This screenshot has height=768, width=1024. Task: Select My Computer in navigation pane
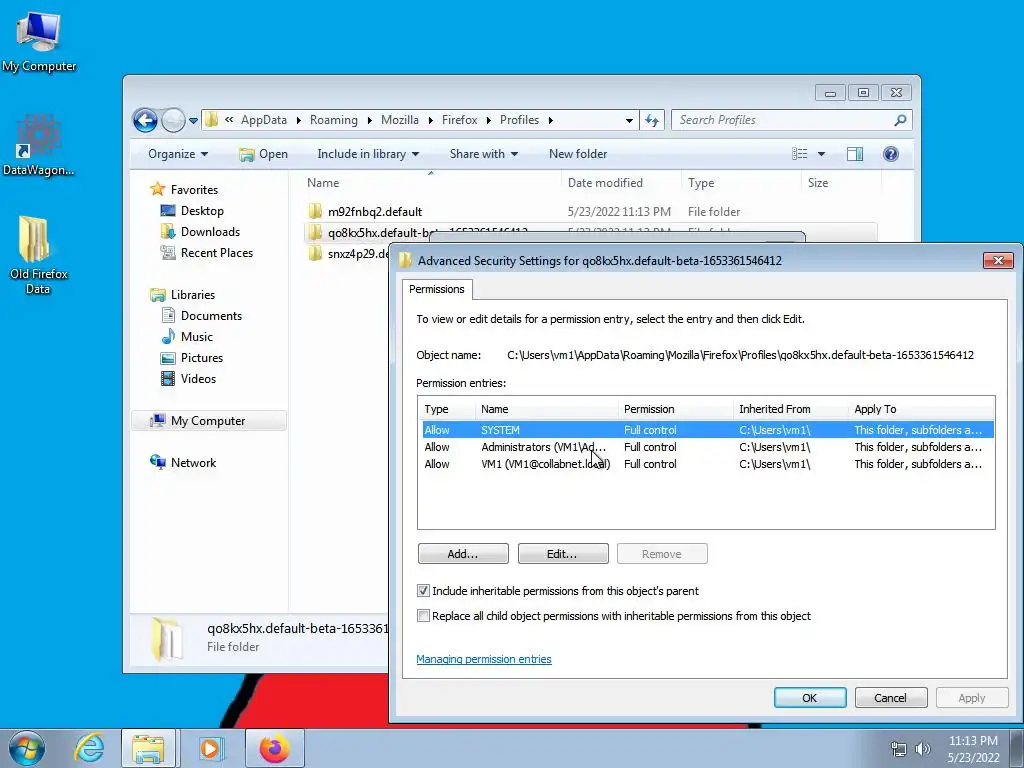[x=209, y=421]
